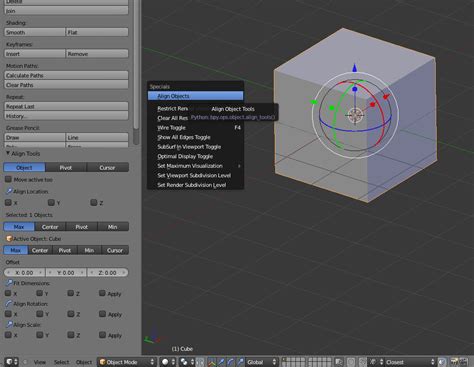Enable Move active too checkbox
The width and height of the screenshot is (474, 367).
click(x=8, y=179)
